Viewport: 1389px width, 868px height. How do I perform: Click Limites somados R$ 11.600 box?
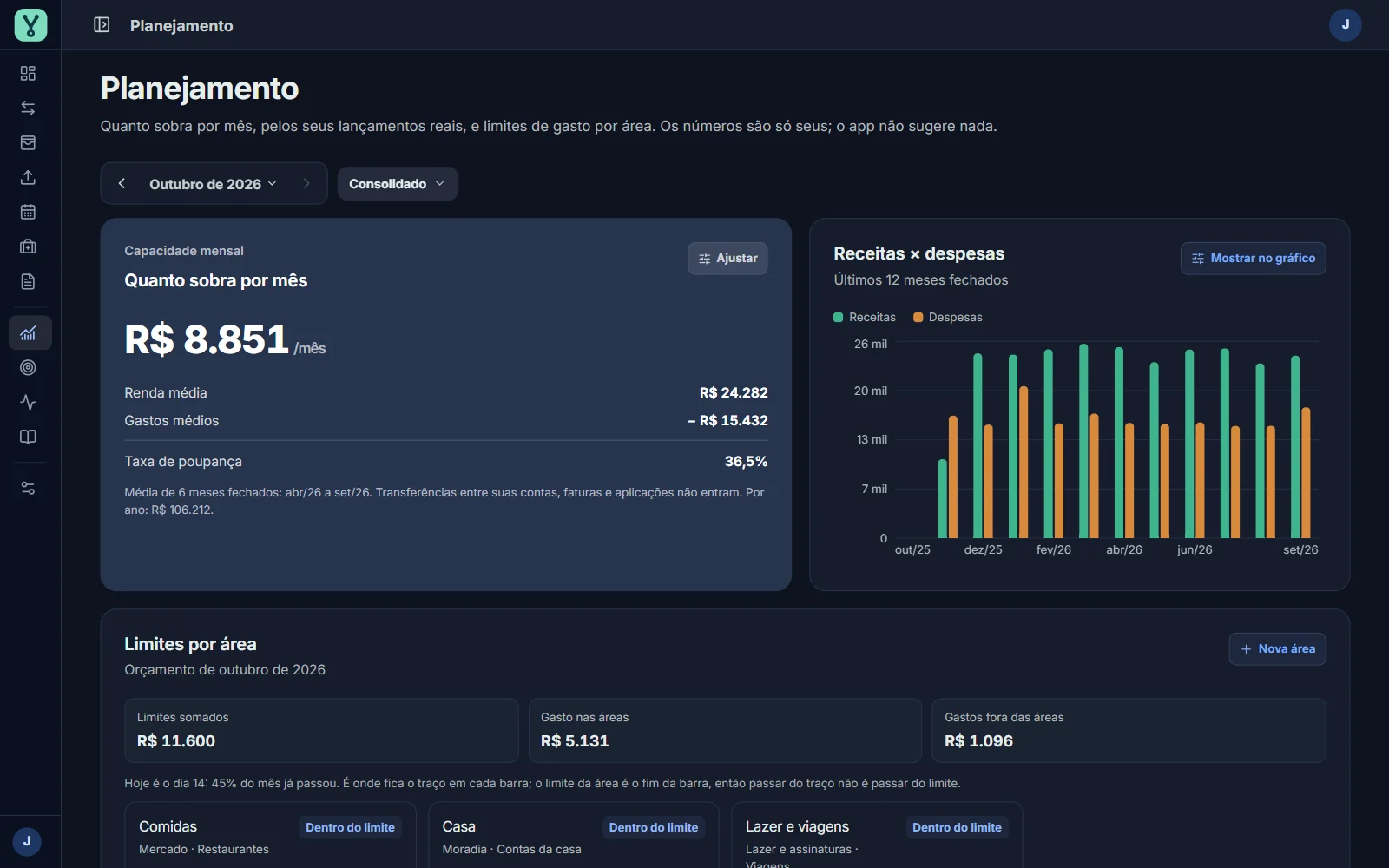pyautogui.click(x=321, y=731)
